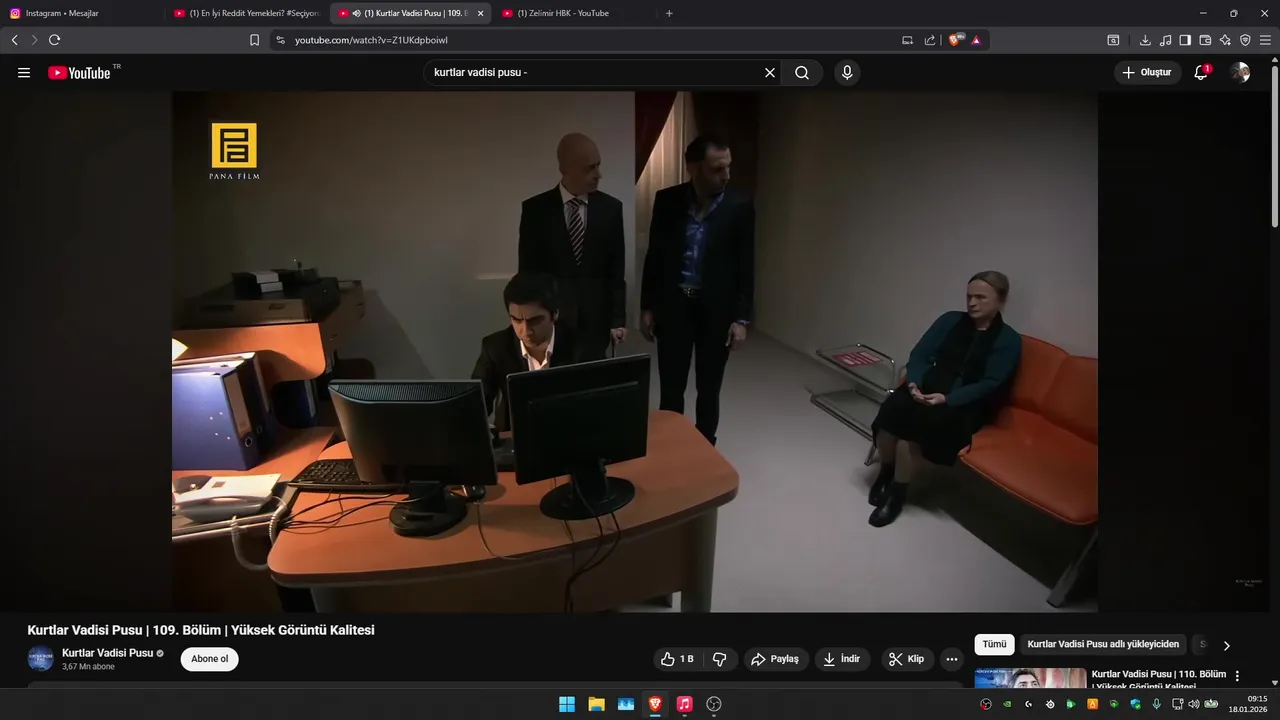Viewport: 1280px width, 720px height.
Task: Show next filter chips with chevron
Action: [x=1227, y=646]
